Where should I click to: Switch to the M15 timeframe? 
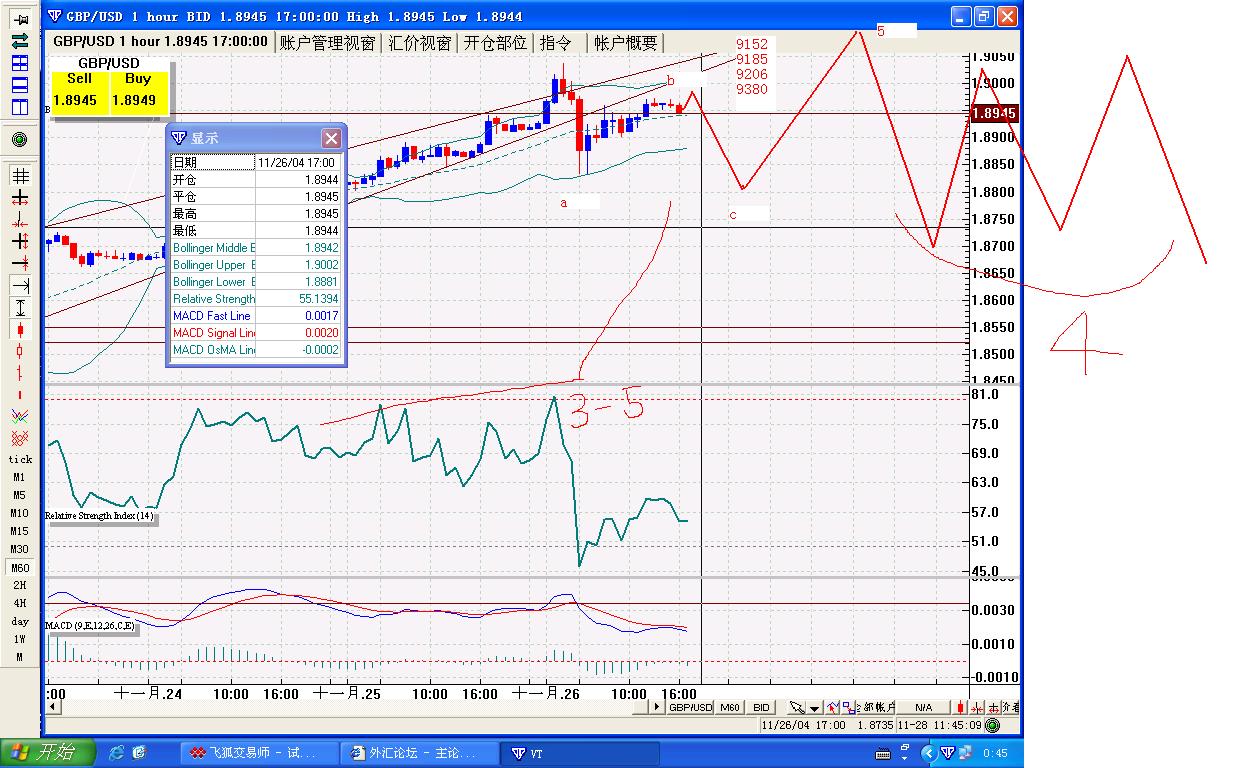click(x=20, y=531)
